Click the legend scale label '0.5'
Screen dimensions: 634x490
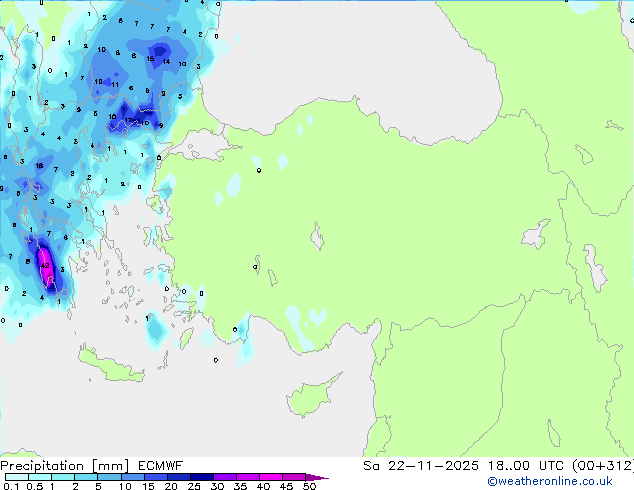(35, 486)
